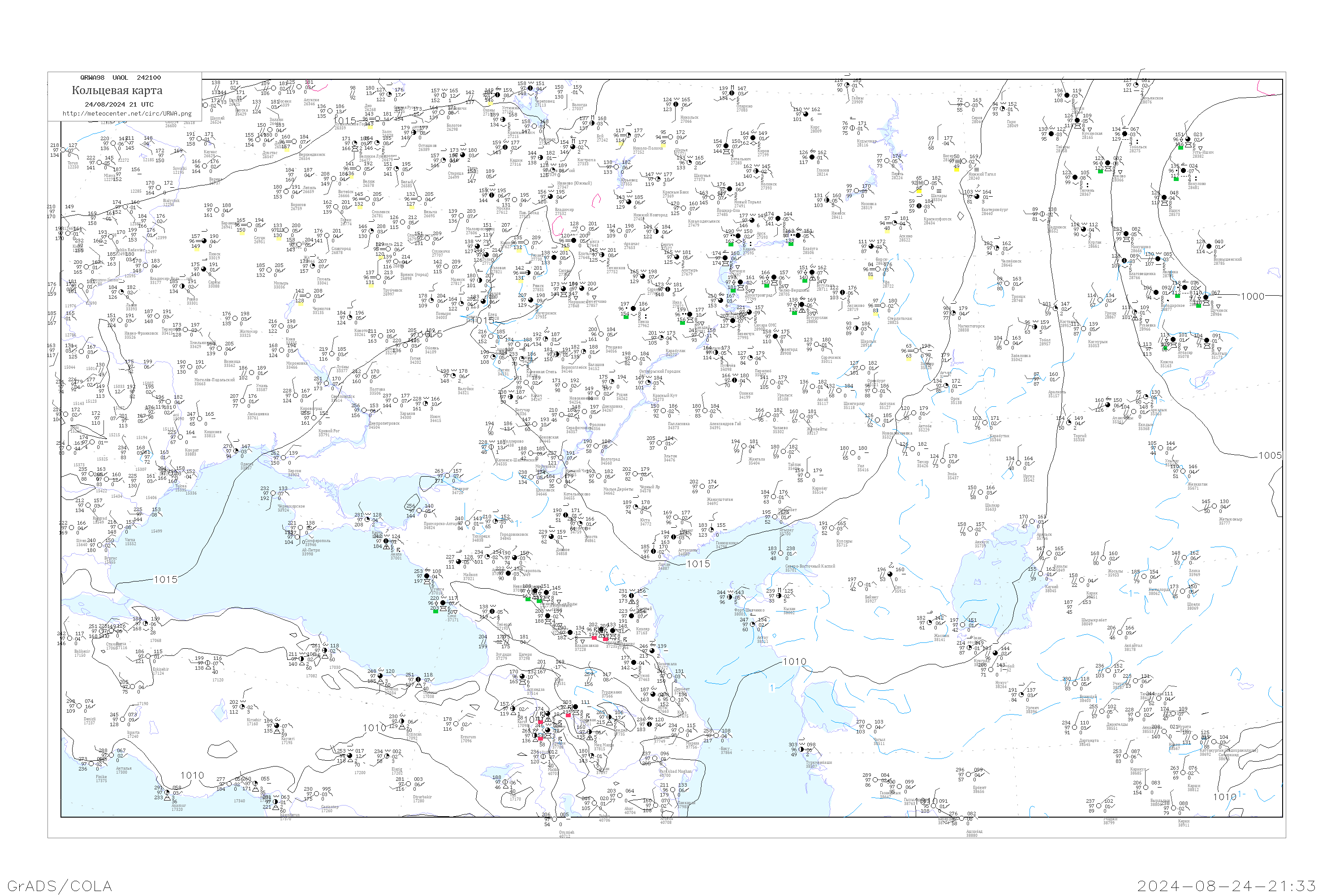Click the 1000 isobar label near right edge
The height and width of the screenshot is (896, 1344).
pyautogui.click(x=1253, y=297)
